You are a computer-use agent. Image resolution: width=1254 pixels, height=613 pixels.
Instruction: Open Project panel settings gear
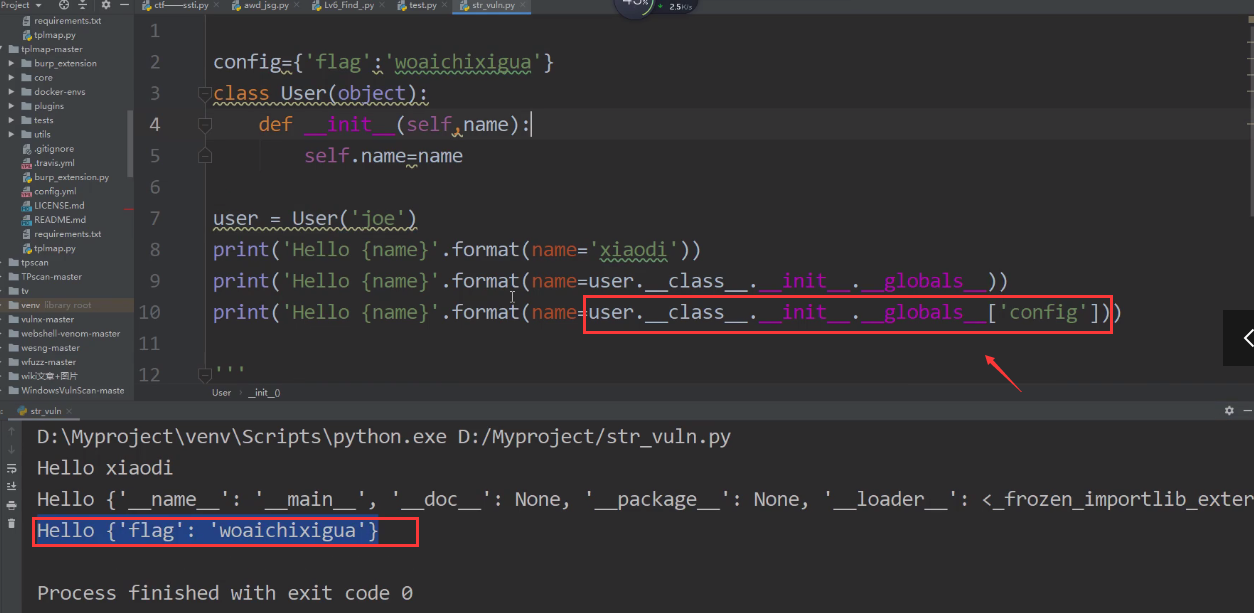coord(105,5)
